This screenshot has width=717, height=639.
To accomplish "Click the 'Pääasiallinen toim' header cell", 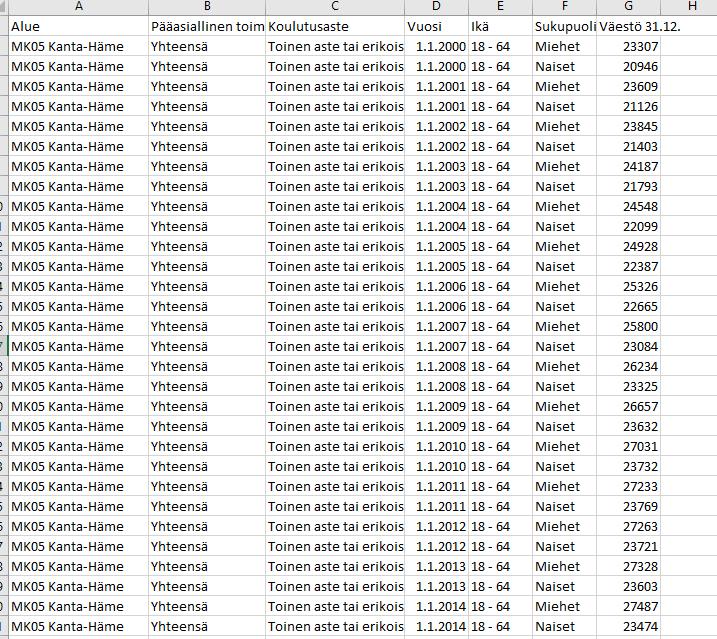I will coord(207,26).
